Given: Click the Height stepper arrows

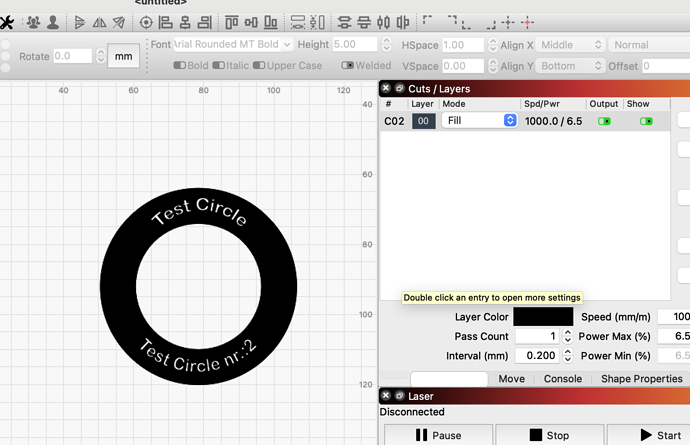Looking at the screenshot, I should click(386, 44).
